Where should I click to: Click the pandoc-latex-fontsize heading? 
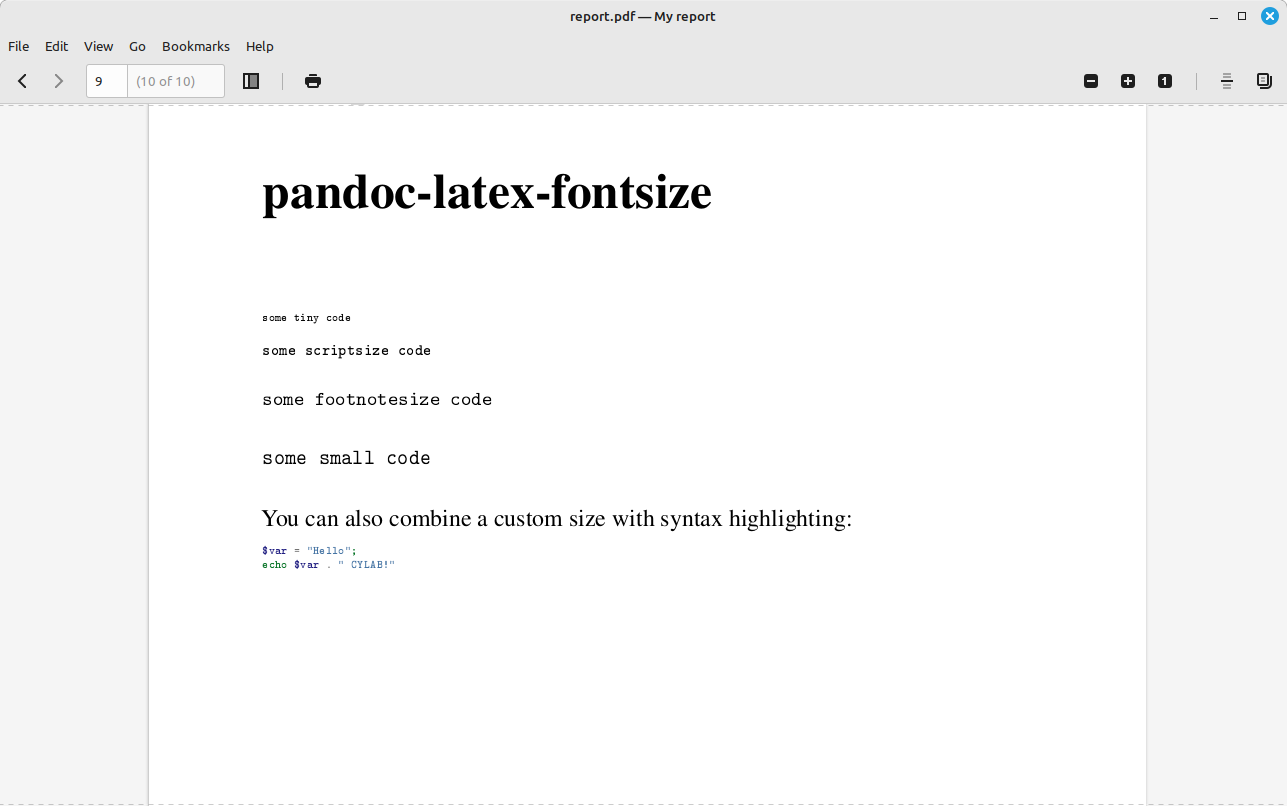click(487, 192)
